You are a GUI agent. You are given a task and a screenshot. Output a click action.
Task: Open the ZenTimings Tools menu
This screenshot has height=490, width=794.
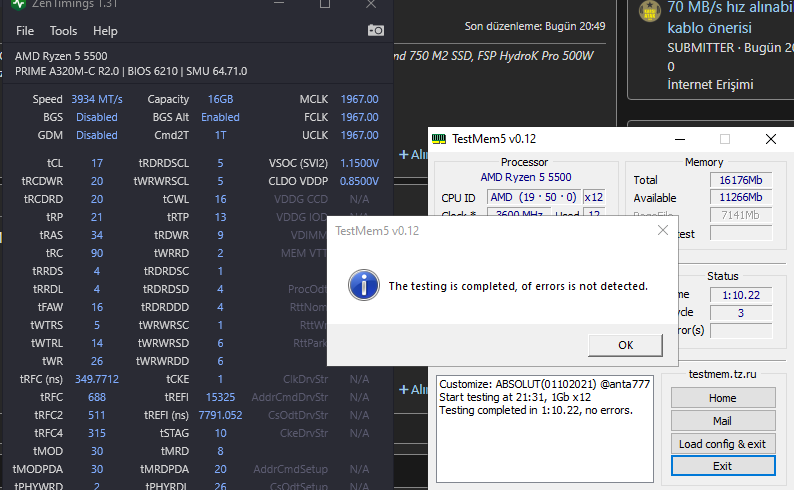pyautogui.click(x=63, y=31)
